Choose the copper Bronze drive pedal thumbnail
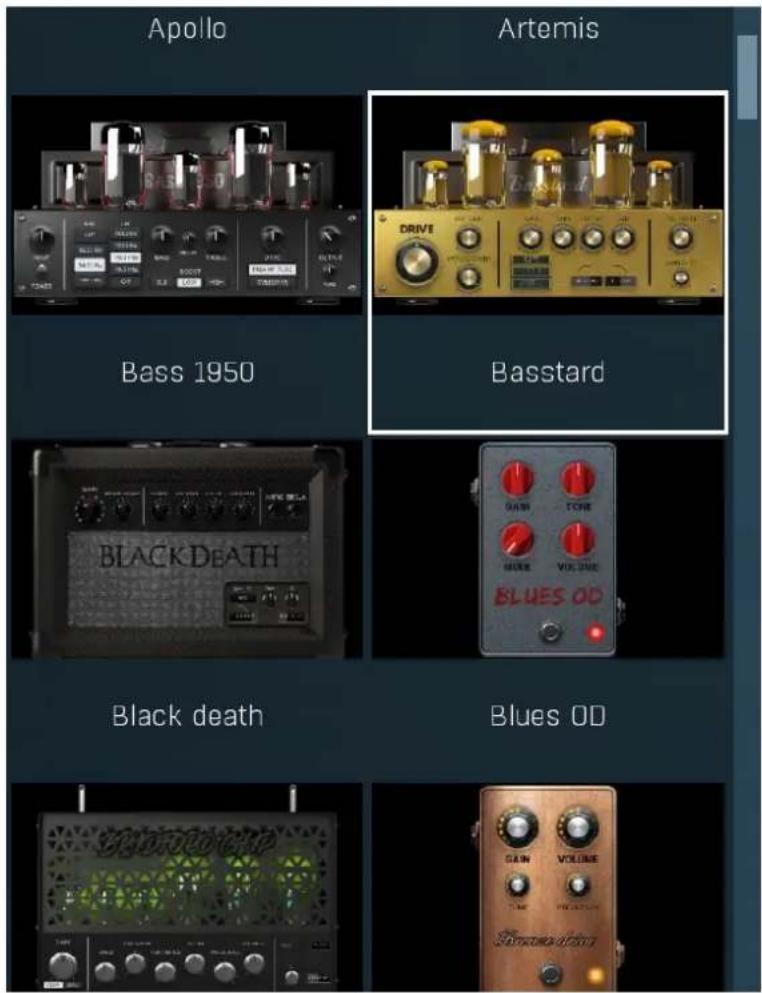762x993 pixels. (x=548, y=888)
